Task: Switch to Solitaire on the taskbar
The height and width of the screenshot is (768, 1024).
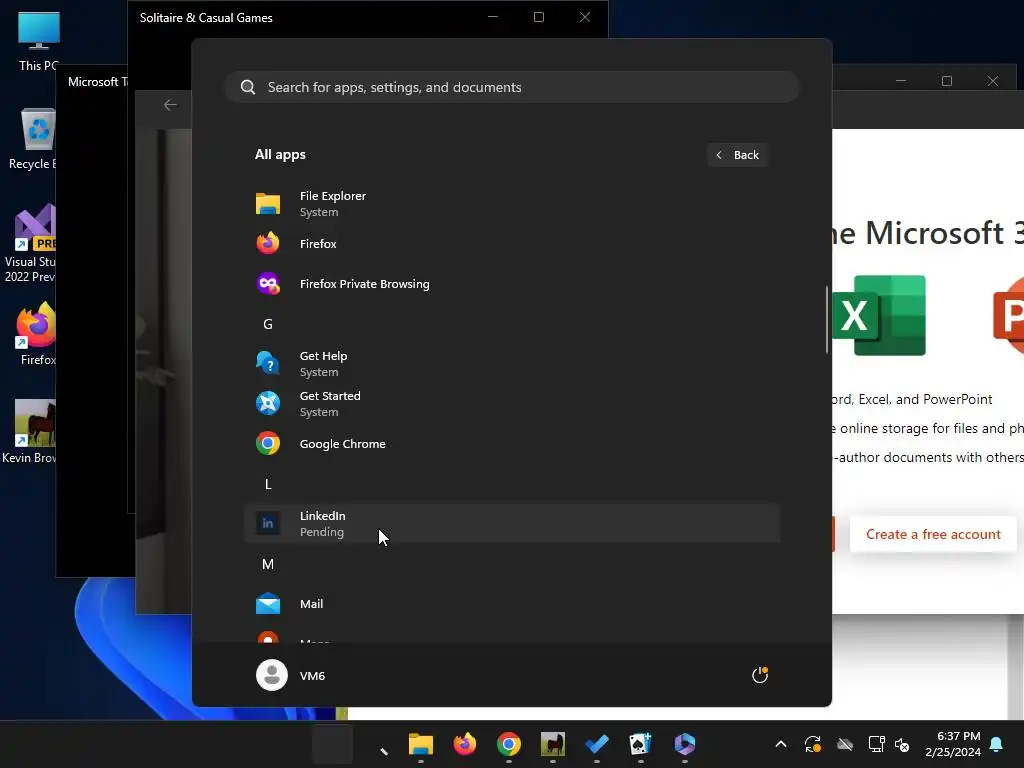Action: pos(641,744)
